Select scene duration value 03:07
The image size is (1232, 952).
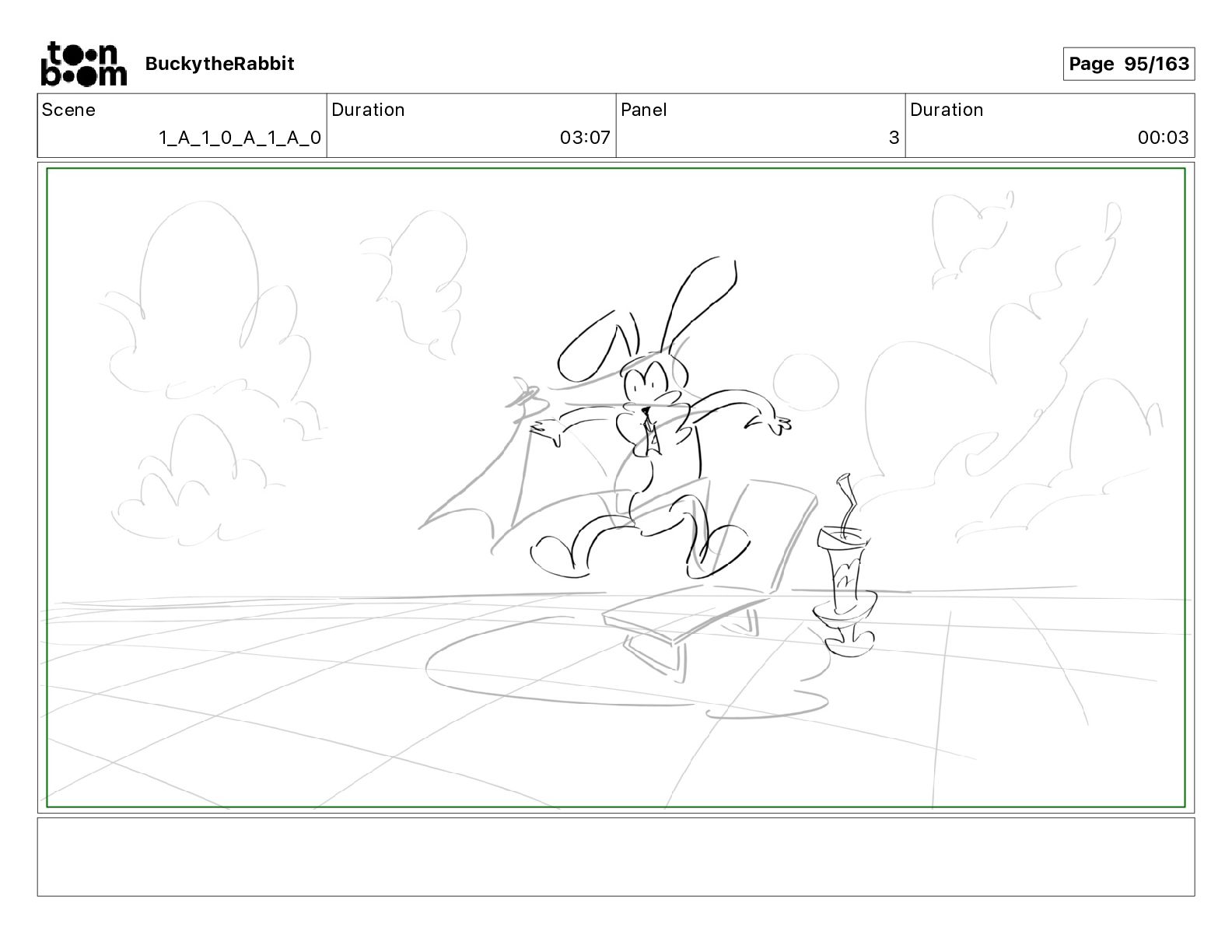[585, 138]
